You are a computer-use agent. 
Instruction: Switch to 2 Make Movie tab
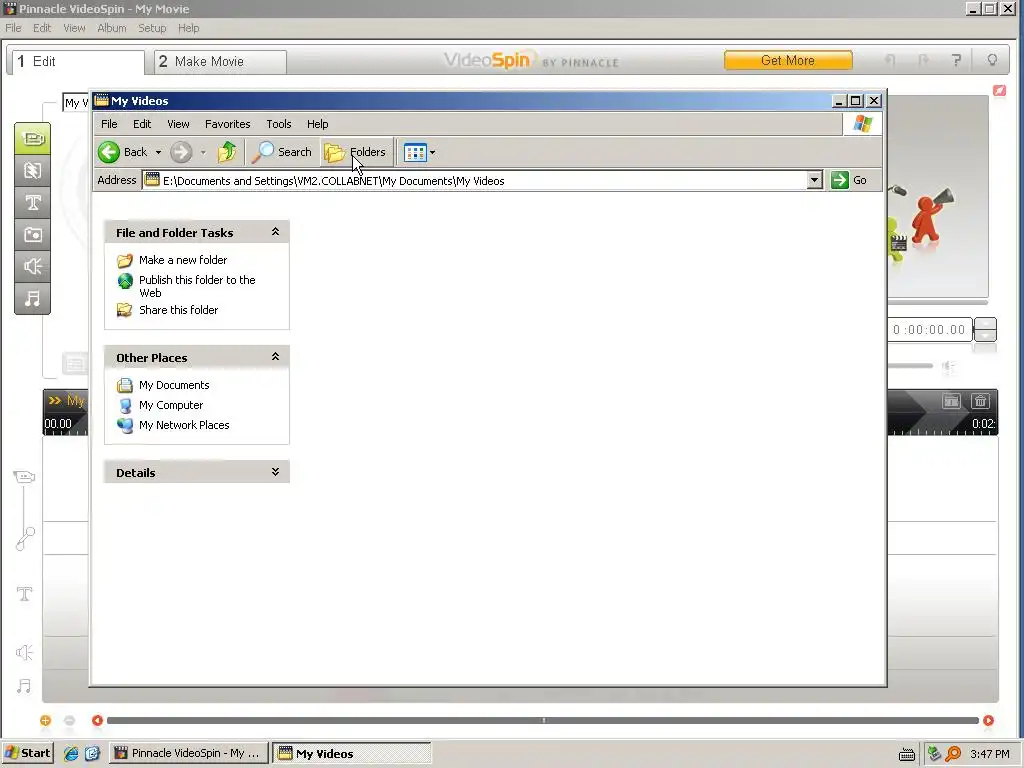[x=220, y=62]
